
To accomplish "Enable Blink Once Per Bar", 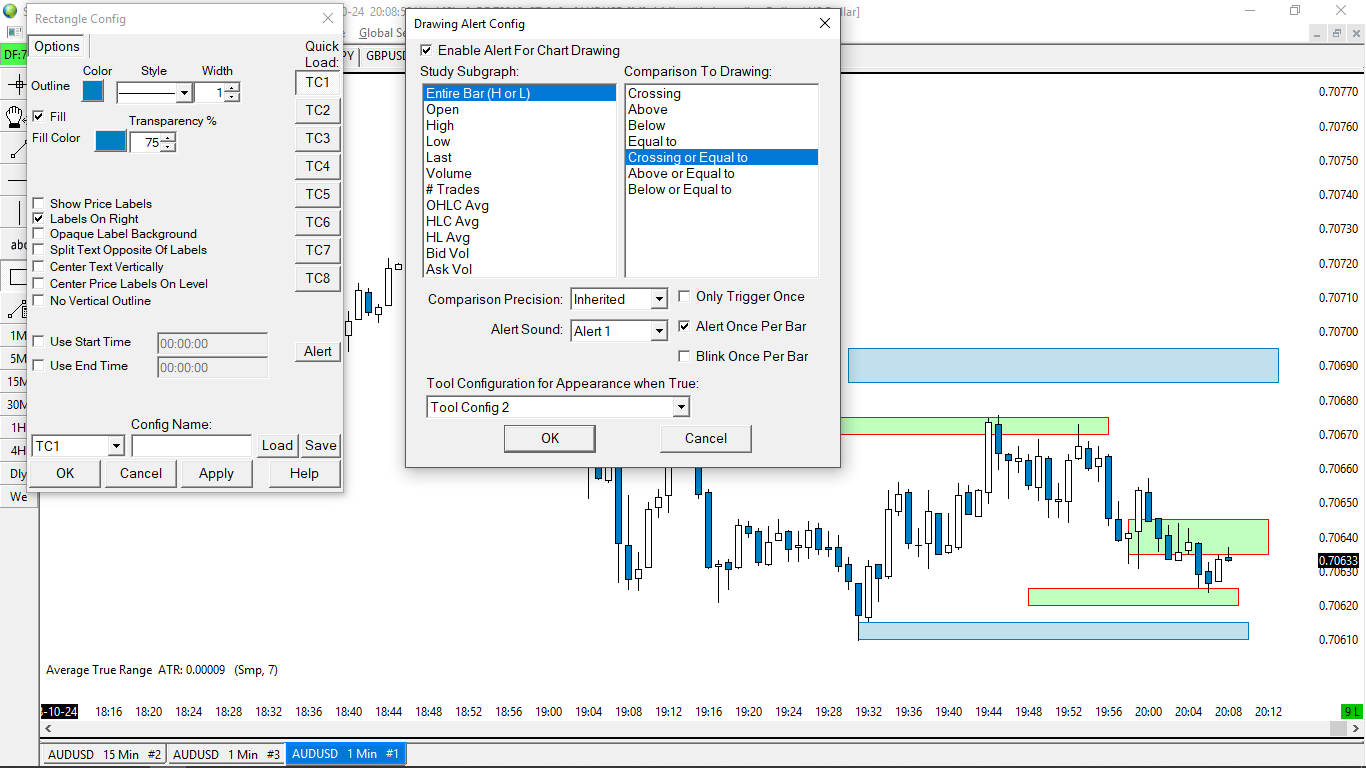I will click(685, 357).
